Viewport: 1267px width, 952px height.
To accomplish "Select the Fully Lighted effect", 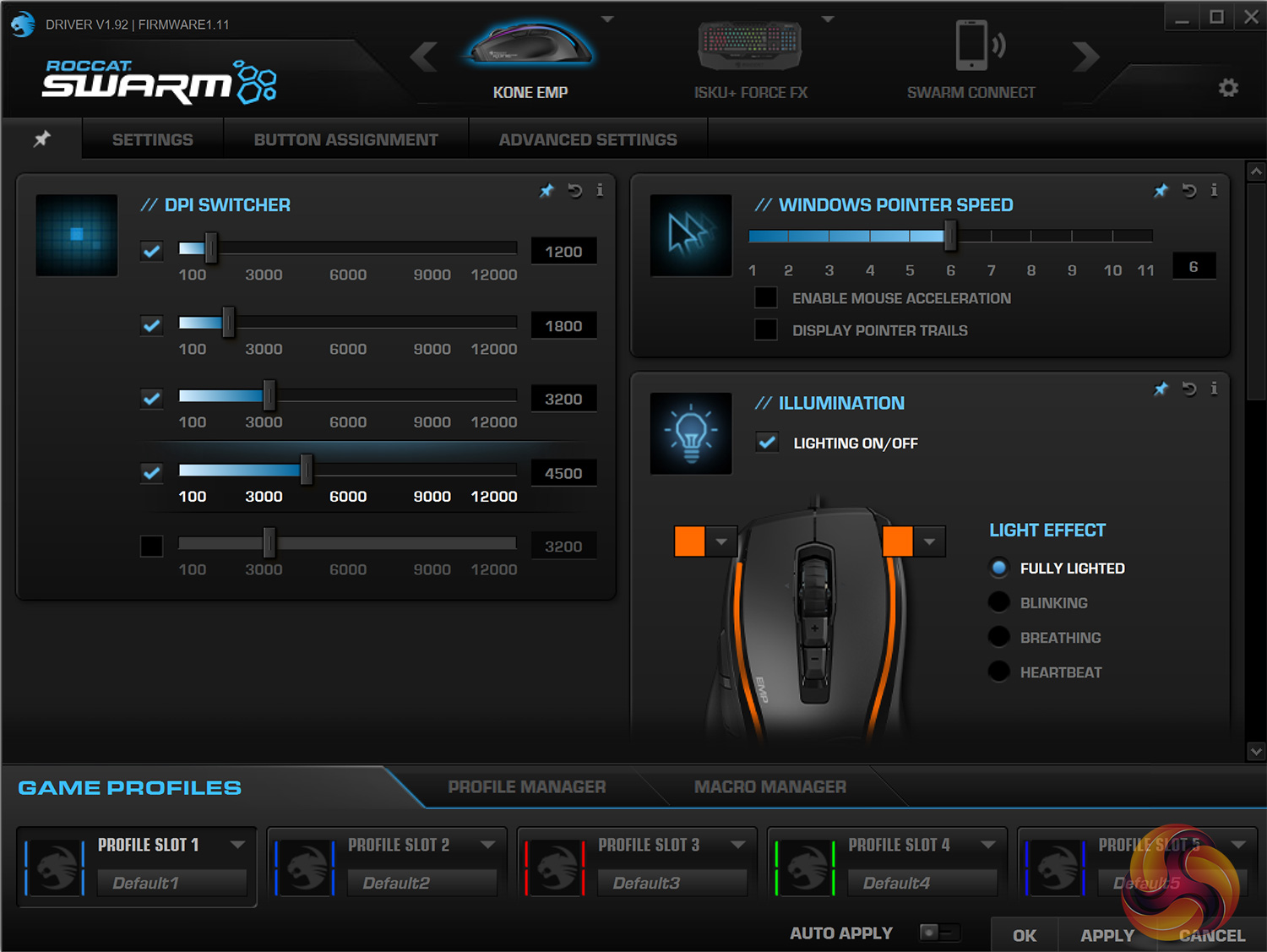I will [999, 568].
